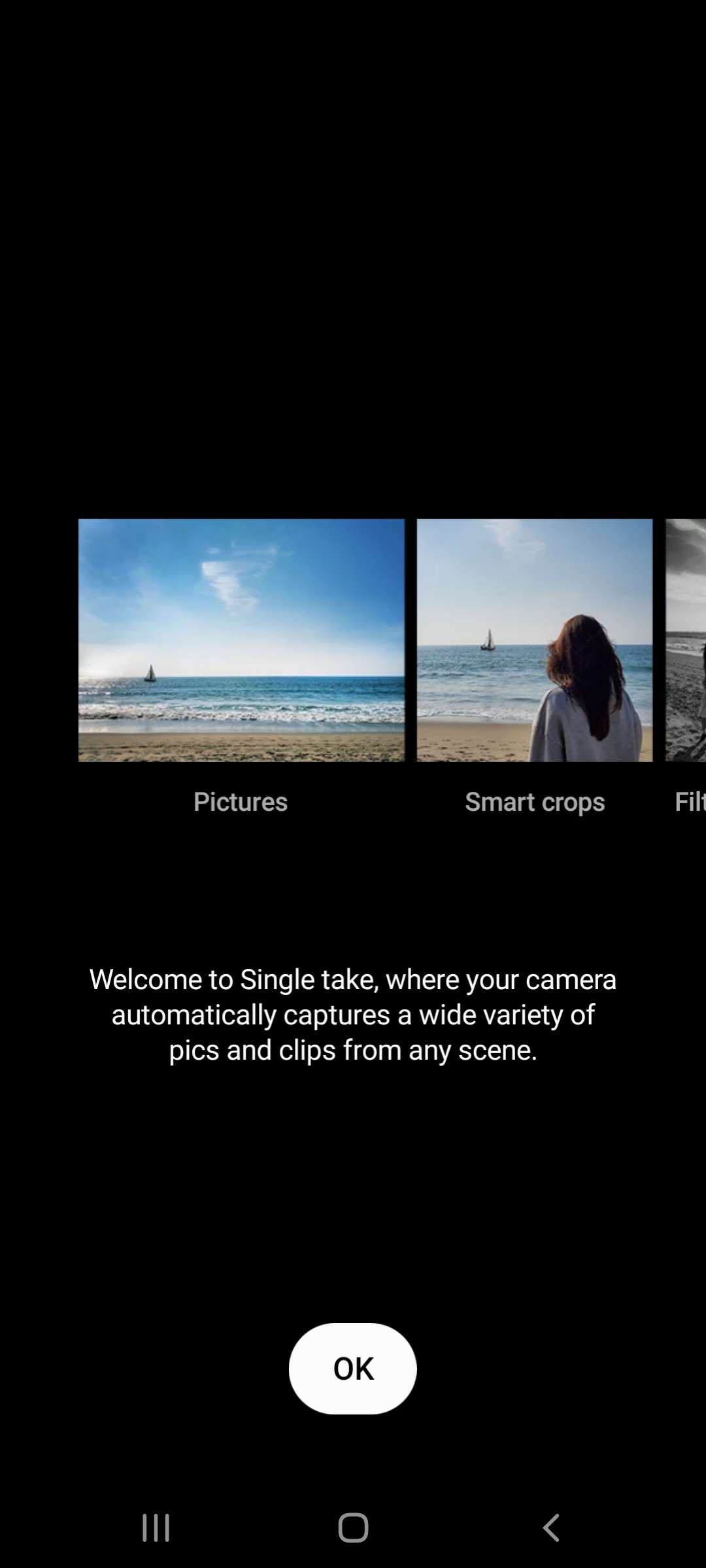The height and width of the screenshot is (1568, 706).
Task: Tap the OK button
Action: point(353,1368)
